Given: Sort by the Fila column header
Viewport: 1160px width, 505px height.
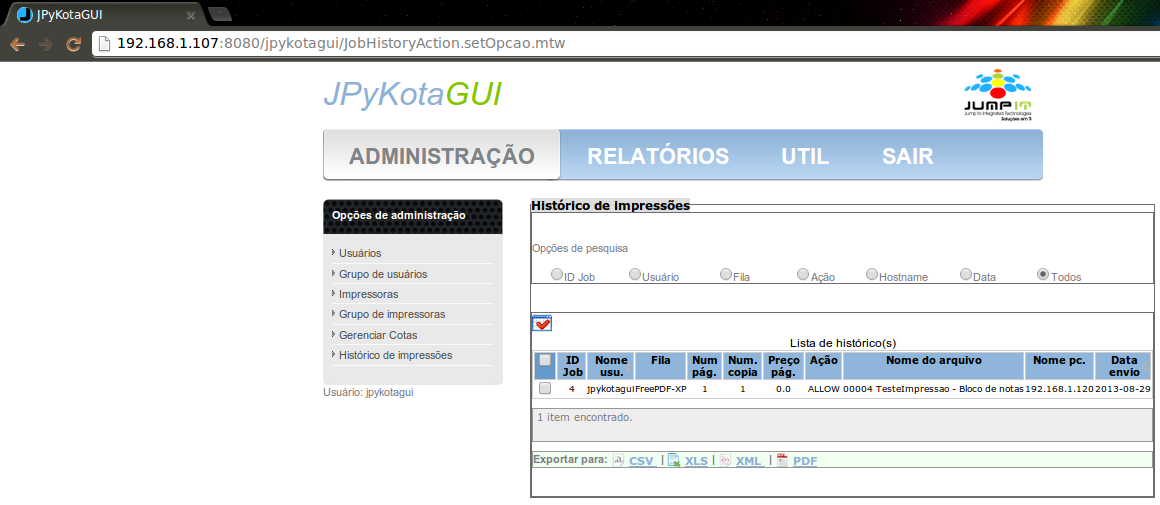Looking at the screenshot, I should pos(661,366).
